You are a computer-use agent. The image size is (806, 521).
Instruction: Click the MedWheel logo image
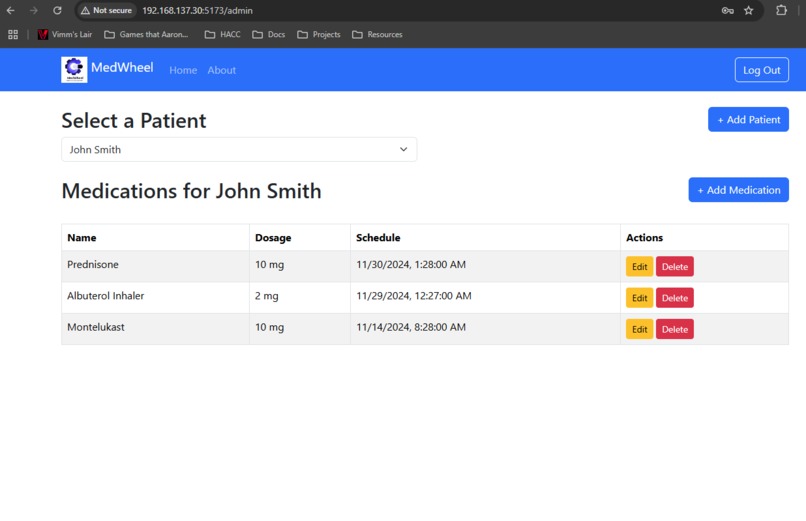click(x=74, y=69)
